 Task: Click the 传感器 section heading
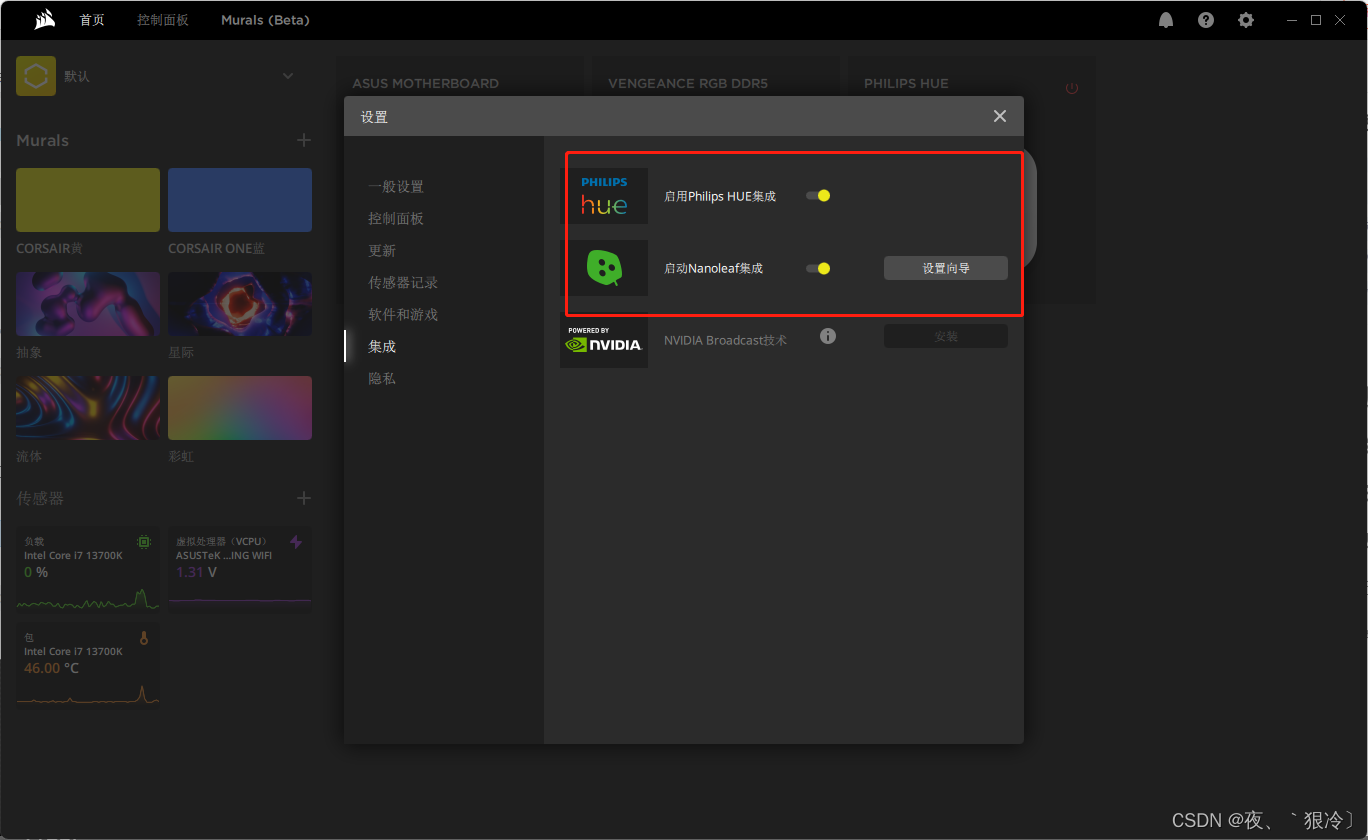(40, 498)
